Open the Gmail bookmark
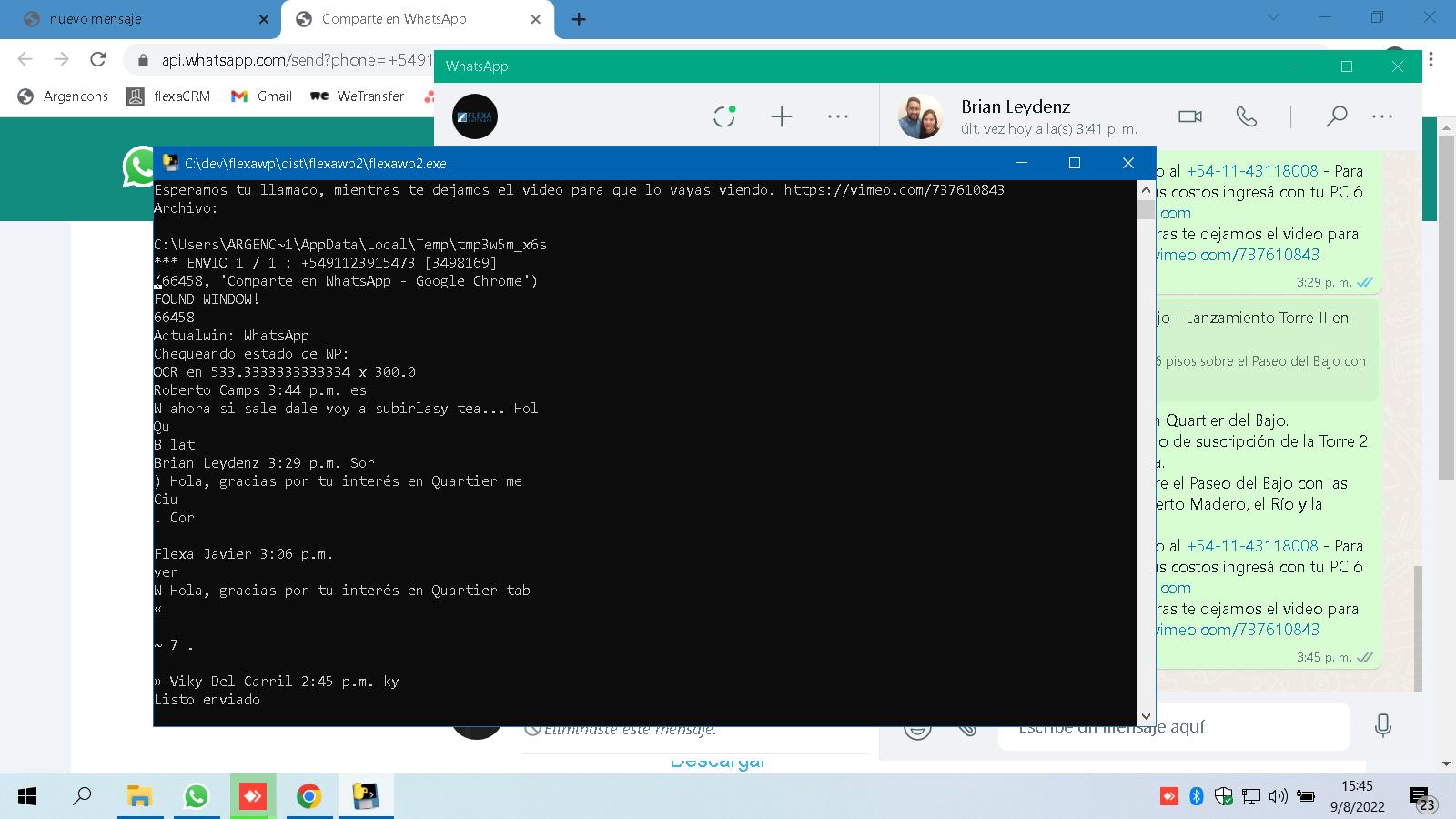Viewport: 1456px width, 819px height. (x=262, y=96)
